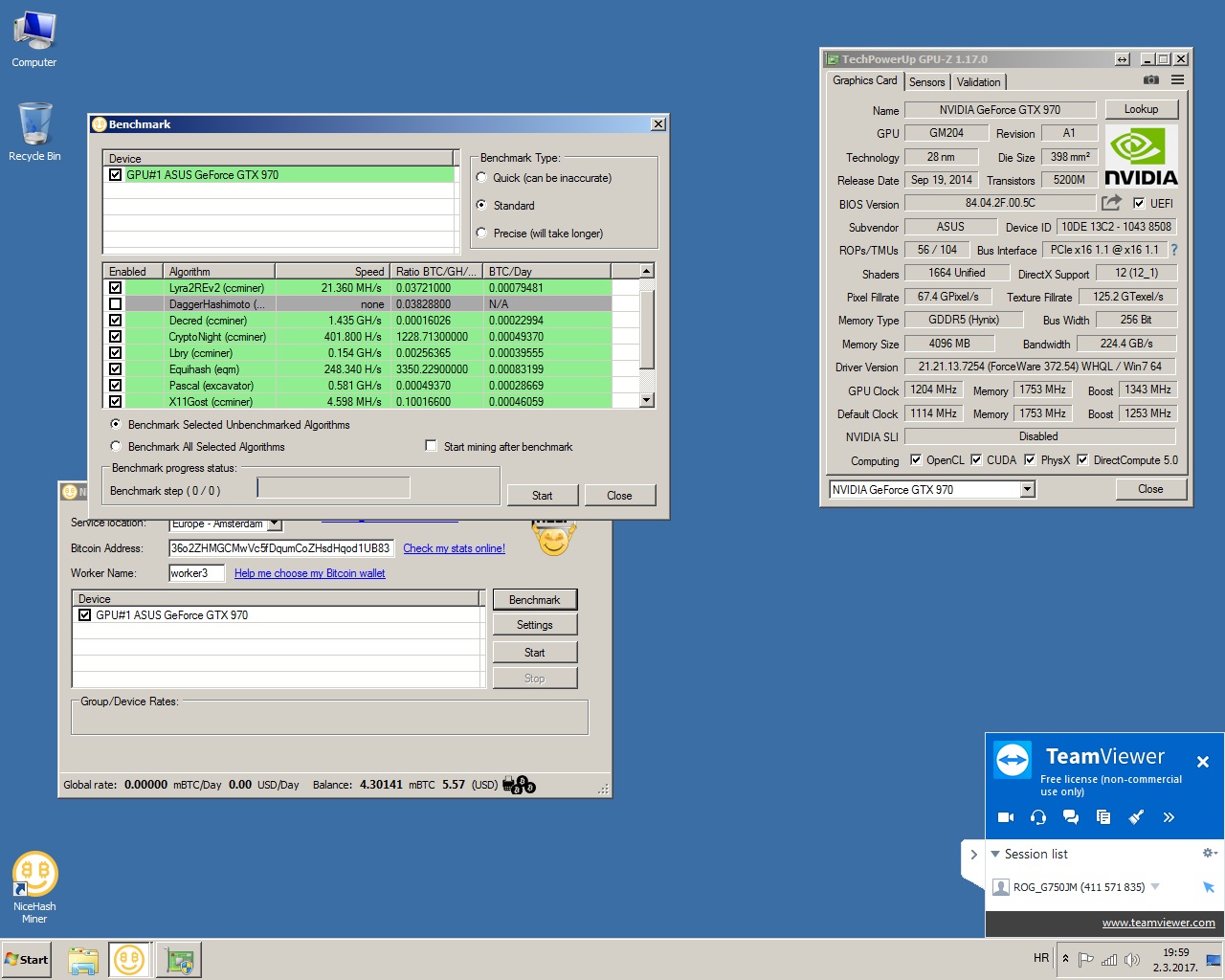Viewport: 1225px width, 980px height.
Task: Switch to the Validation tab
Action: click(978, 82)
